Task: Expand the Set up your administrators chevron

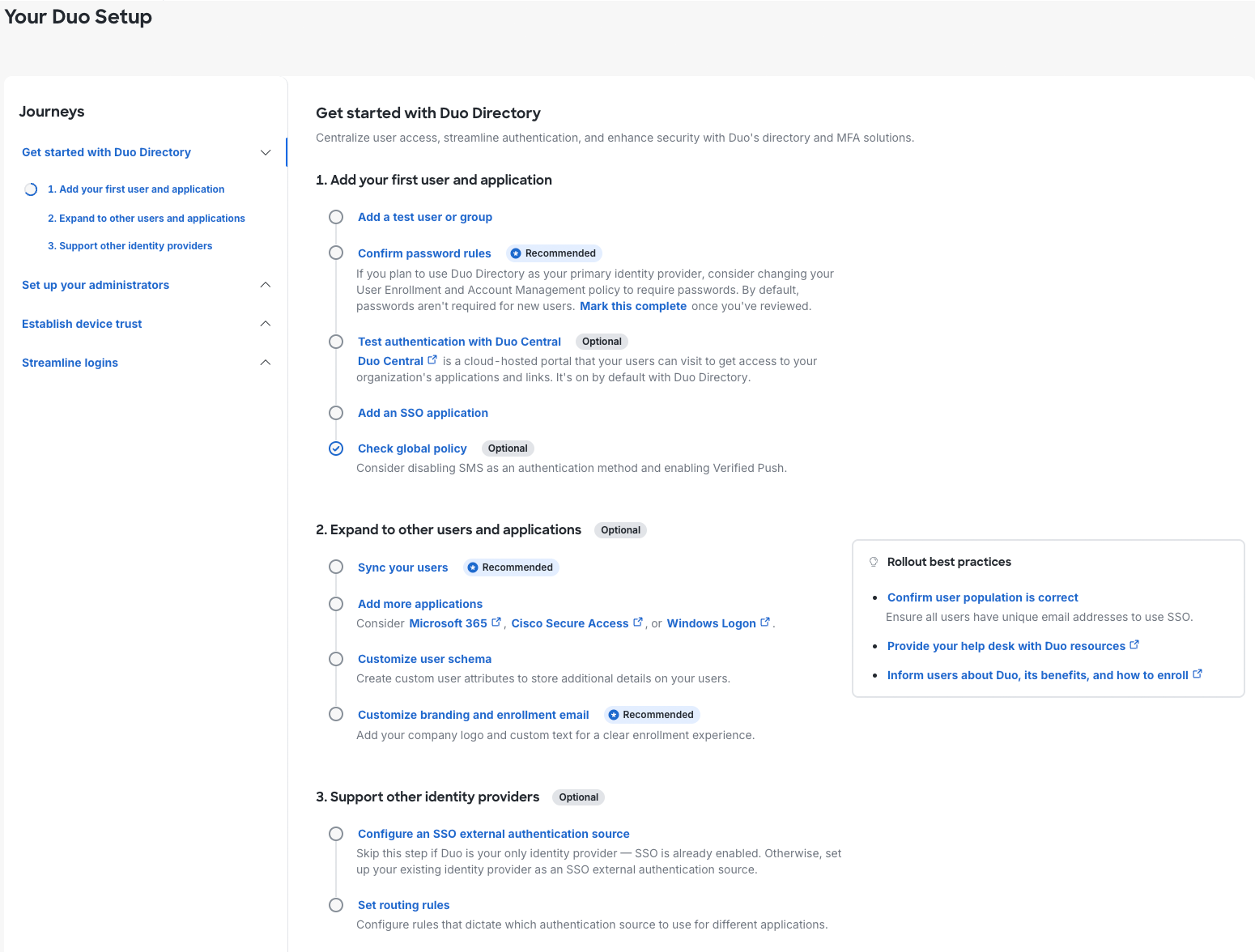Action: pos(265,285)
